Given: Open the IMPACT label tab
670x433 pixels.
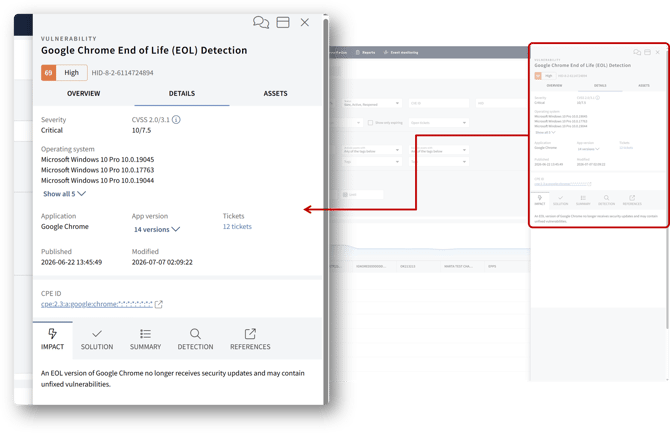Looking at the screenshot, I should [52, 347].
